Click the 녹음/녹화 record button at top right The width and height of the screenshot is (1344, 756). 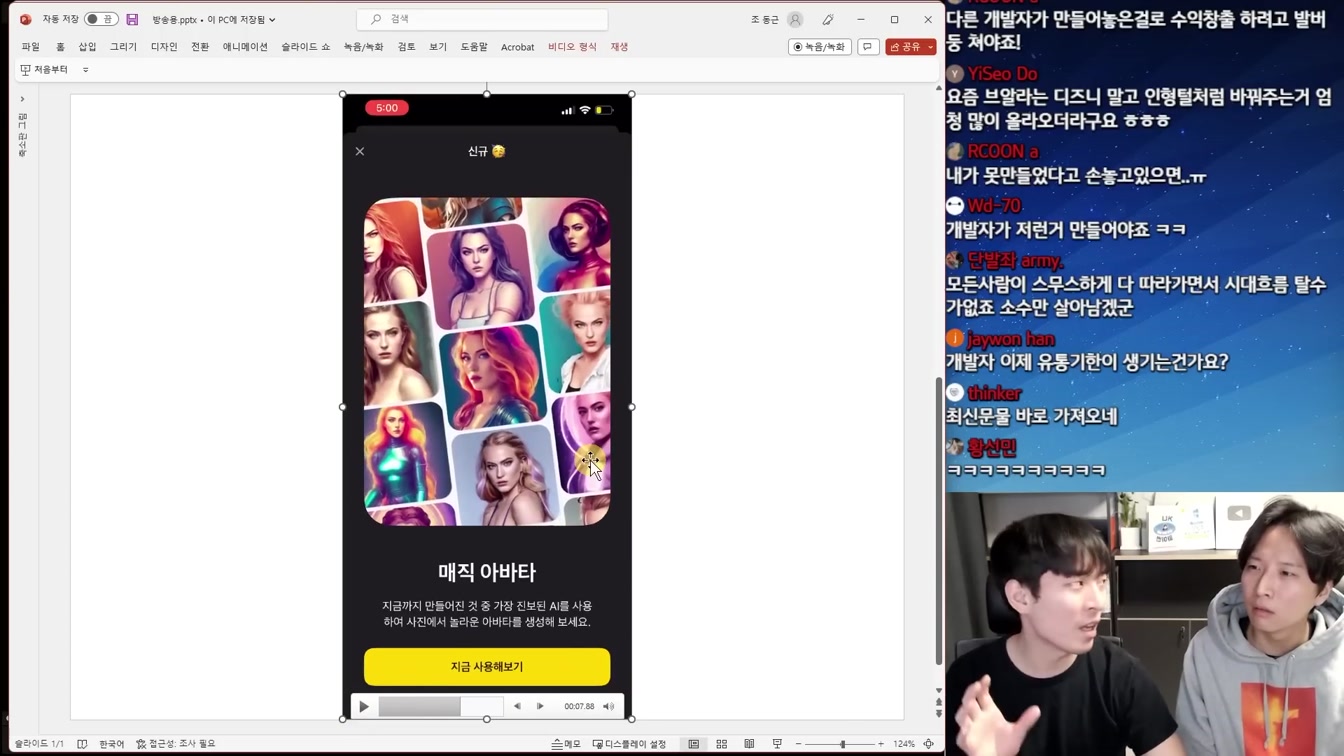tap(819, 47)
